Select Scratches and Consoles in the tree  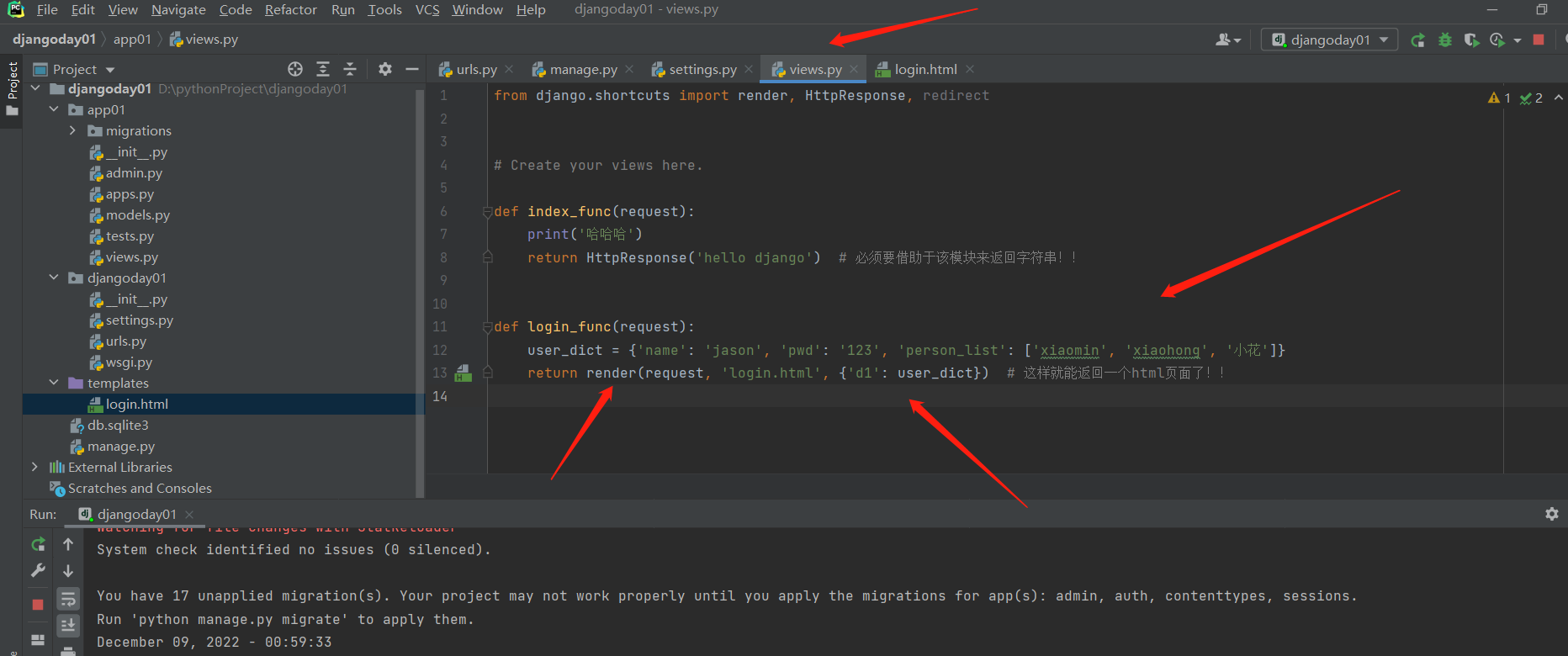click(140, 488)
